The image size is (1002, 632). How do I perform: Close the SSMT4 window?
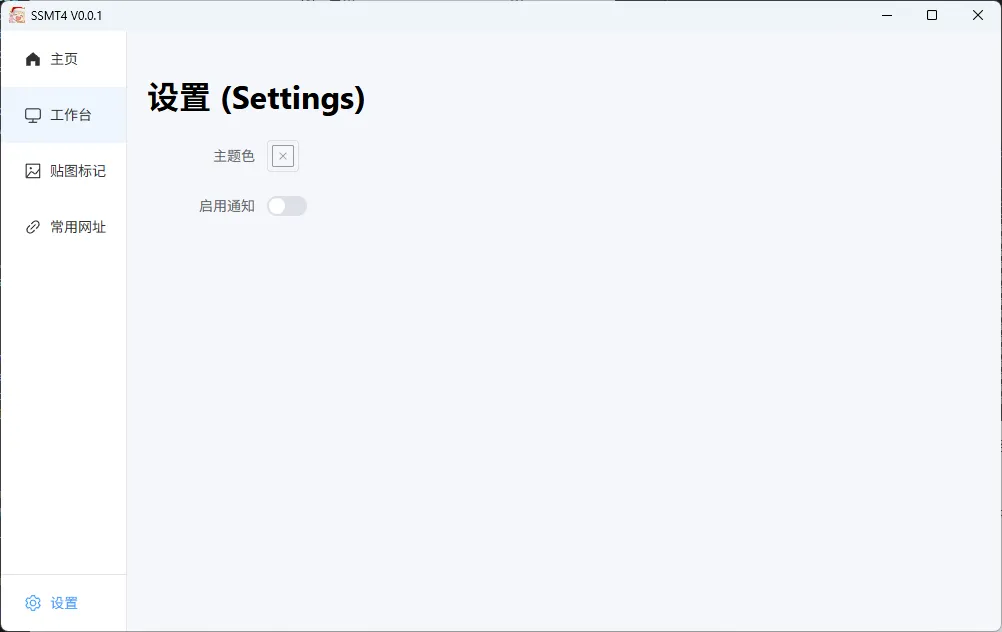coord(978,15)
